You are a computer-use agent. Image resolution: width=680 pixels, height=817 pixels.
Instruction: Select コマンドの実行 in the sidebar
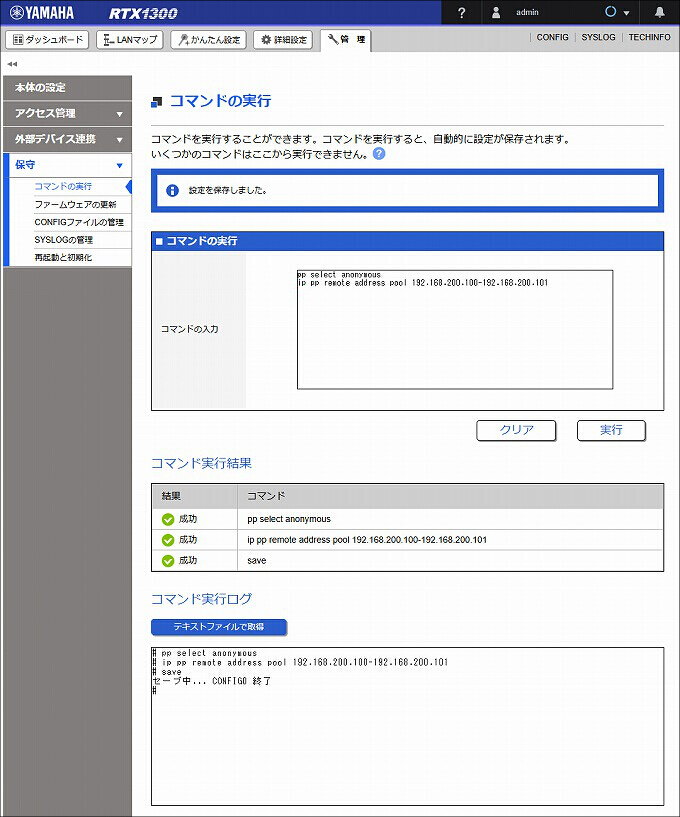pyautogui.click(x=63, y=186)
